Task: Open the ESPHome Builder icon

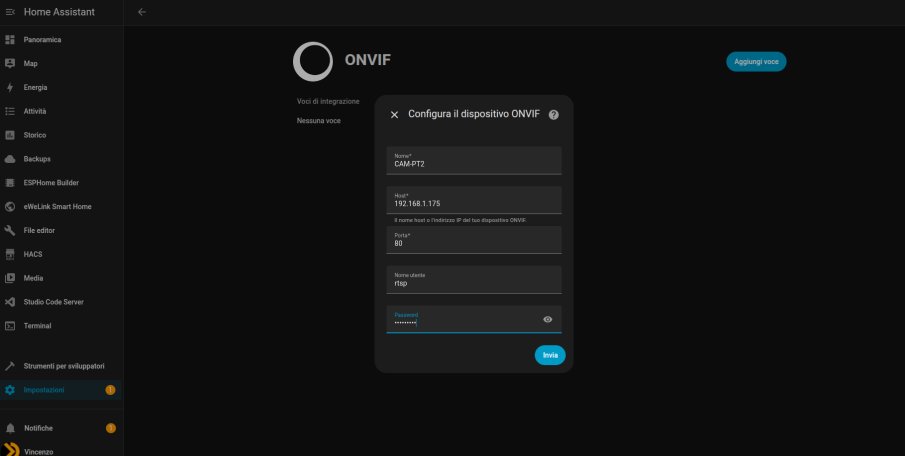Action: [x=10, y=182]
